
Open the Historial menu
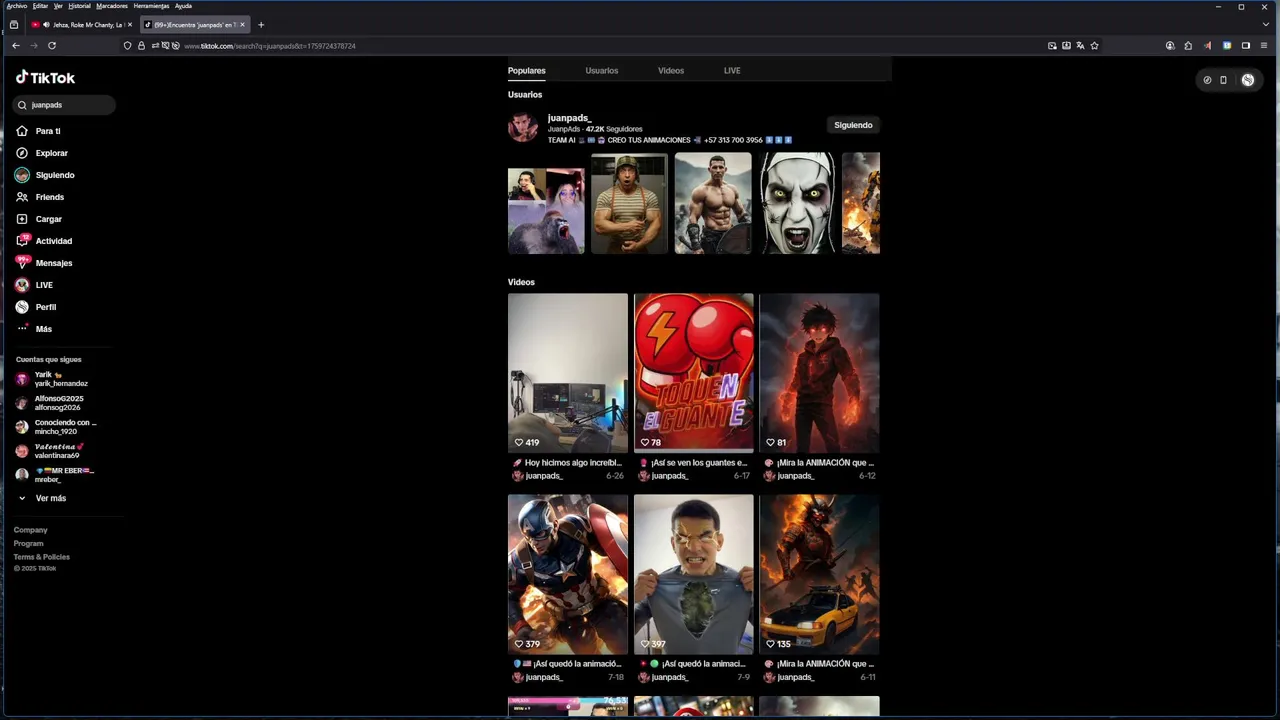79,6
